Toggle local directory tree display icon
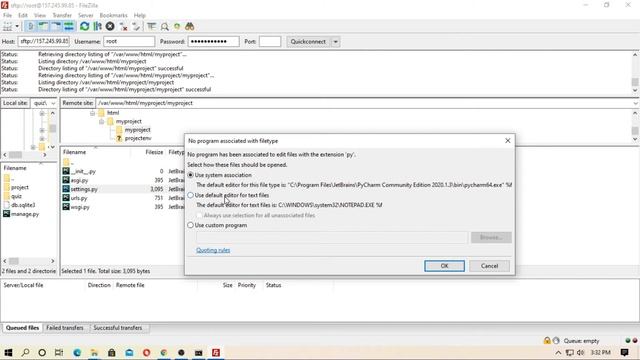640x360 pixels. pos(43,27)
